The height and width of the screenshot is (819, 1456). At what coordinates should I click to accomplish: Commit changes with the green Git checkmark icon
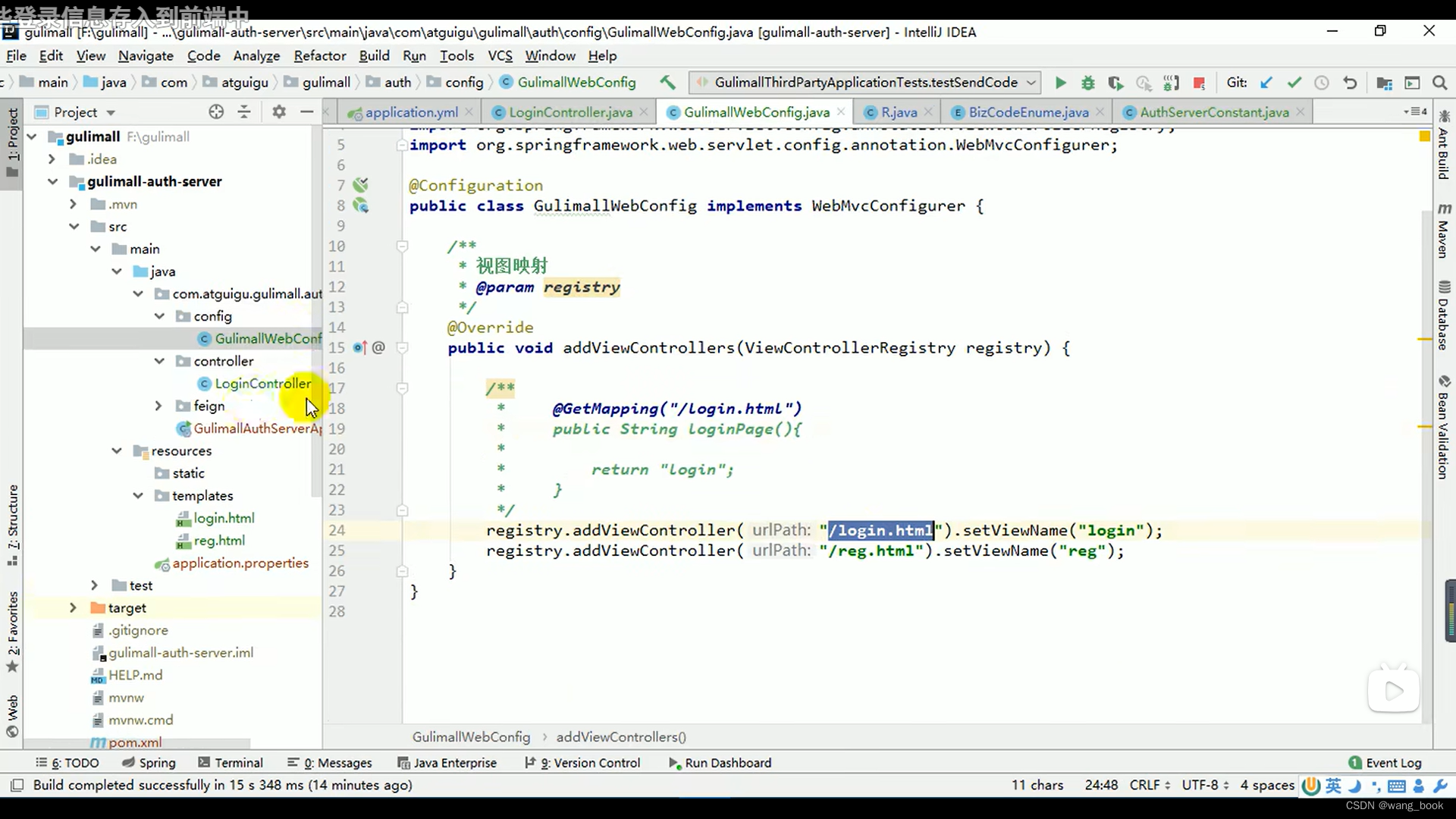pos(1294,83)
